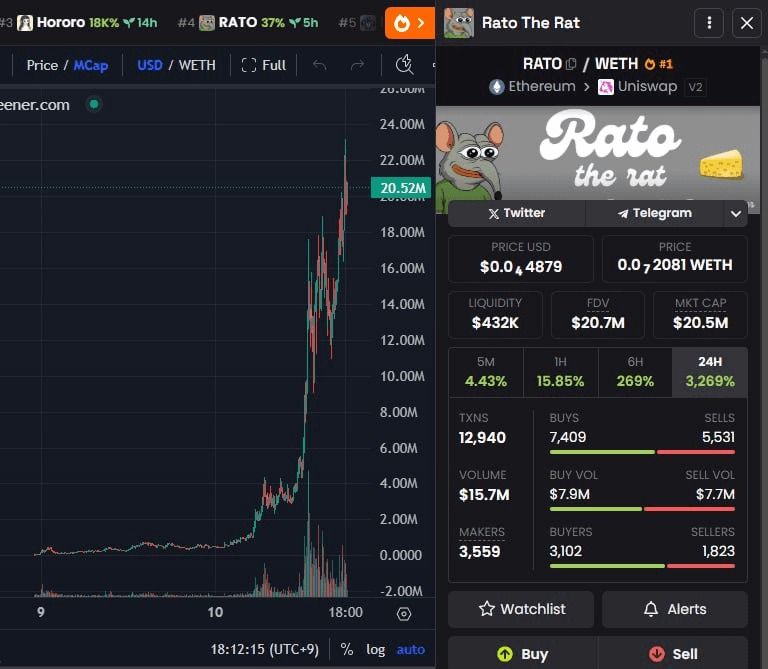Click the LIQUIDITY $432K box
This screenshot has height=669, width=768.
[x=495, y=315]
